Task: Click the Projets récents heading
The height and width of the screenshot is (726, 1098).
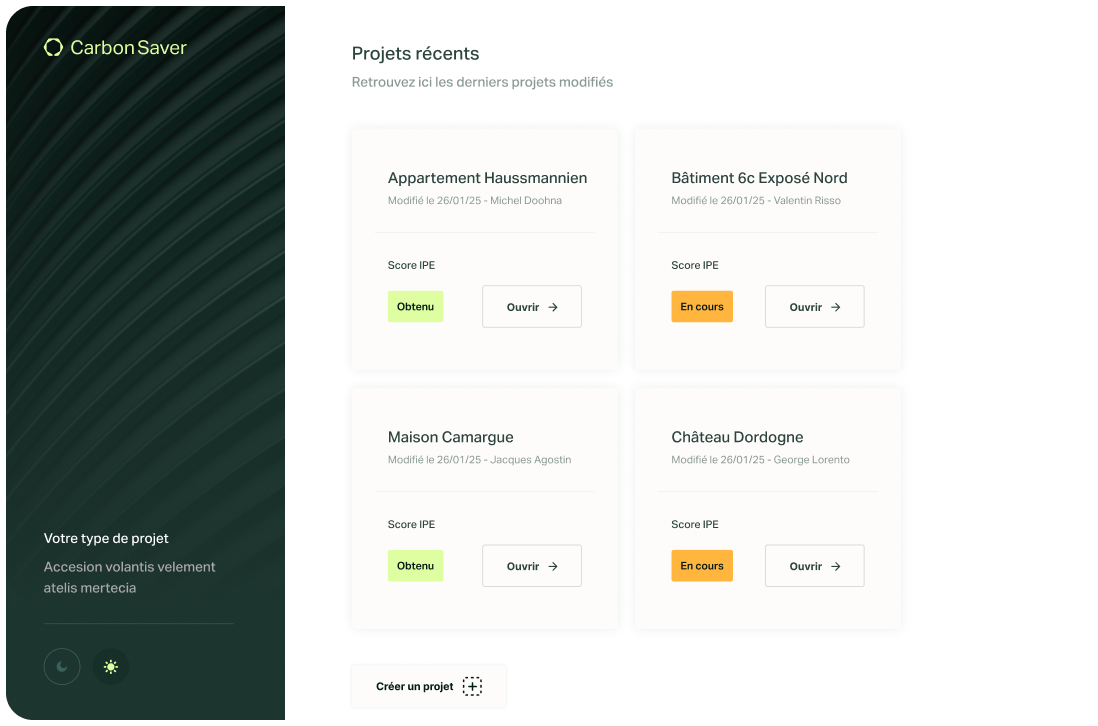Action: (415, 54)
